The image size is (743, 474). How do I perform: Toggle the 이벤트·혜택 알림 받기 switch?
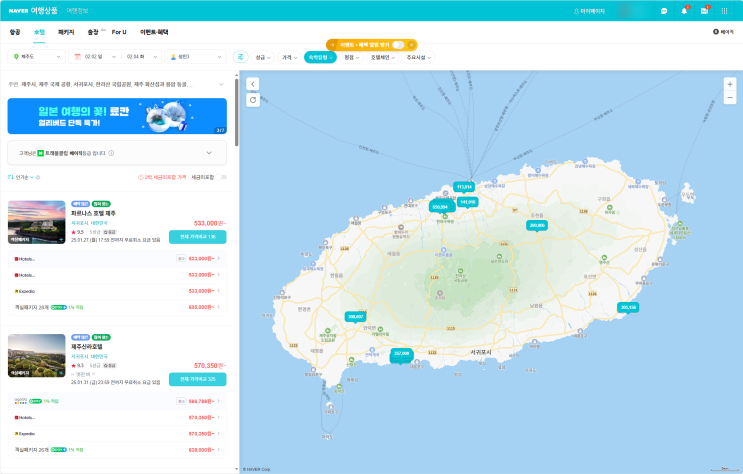click(398, 45)
